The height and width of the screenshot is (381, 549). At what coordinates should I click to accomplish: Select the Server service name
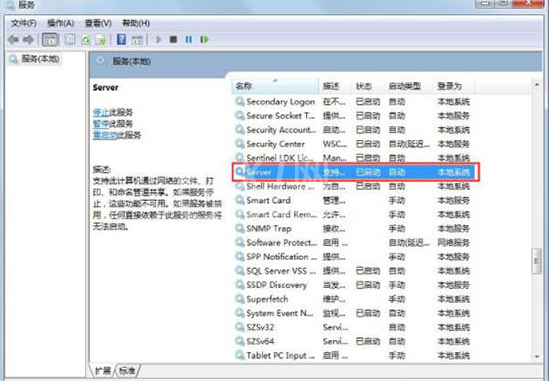point(259,172)
